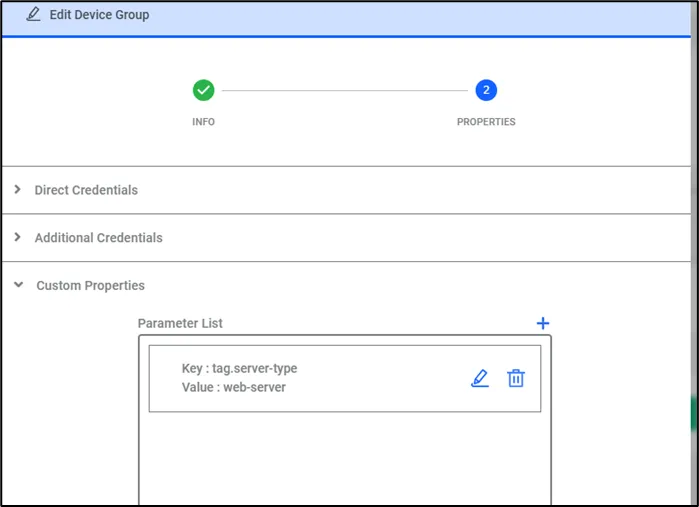Click the Edit Device Group title
699x507 pixels.
pyautogui.click(x=99, y=15)
